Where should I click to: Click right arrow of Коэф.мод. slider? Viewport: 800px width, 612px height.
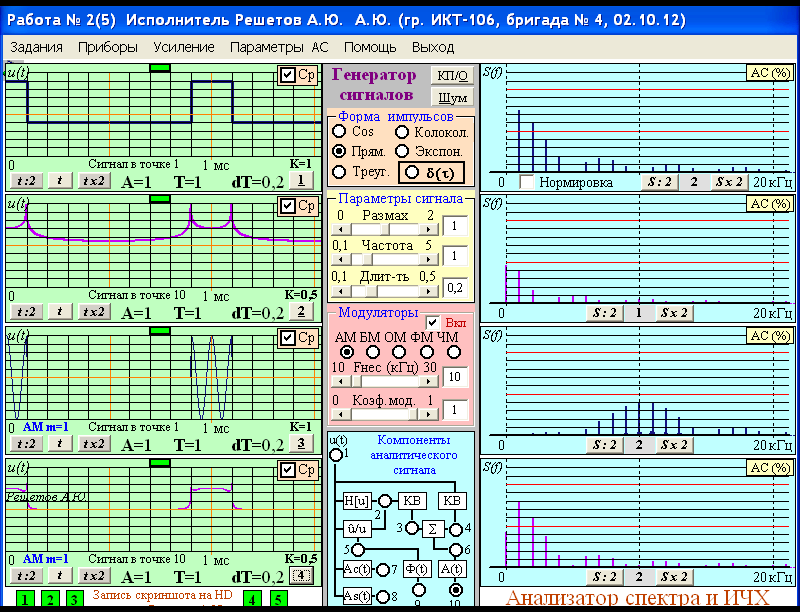tap(431, 414)
